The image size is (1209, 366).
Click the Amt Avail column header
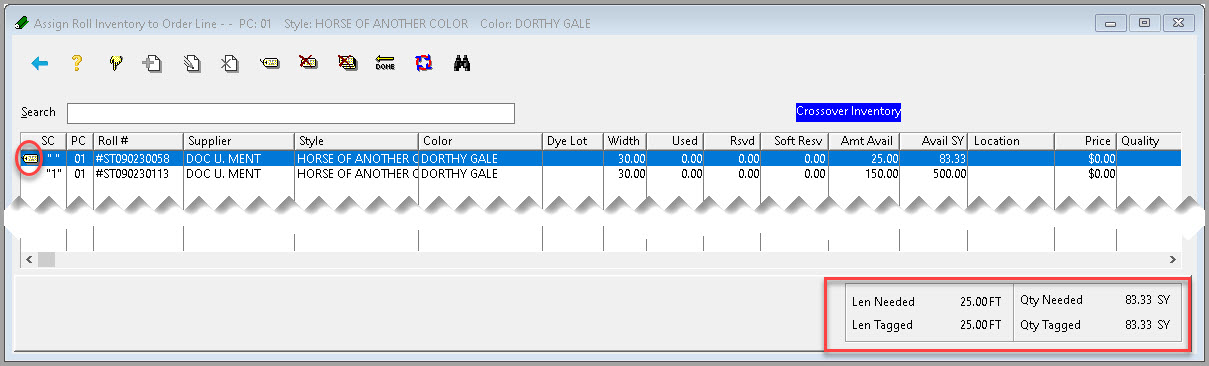(864, 141)
